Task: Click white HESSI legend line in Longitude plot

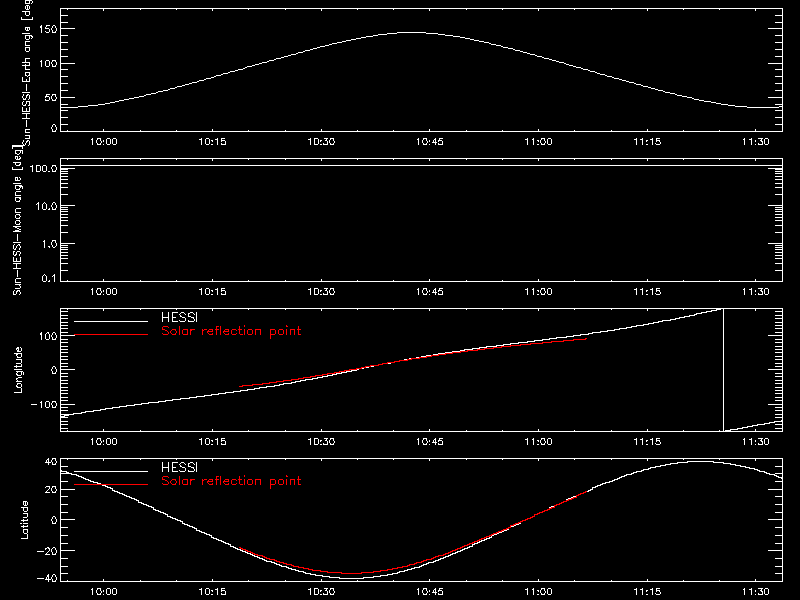Action: (x=111, y=321)
